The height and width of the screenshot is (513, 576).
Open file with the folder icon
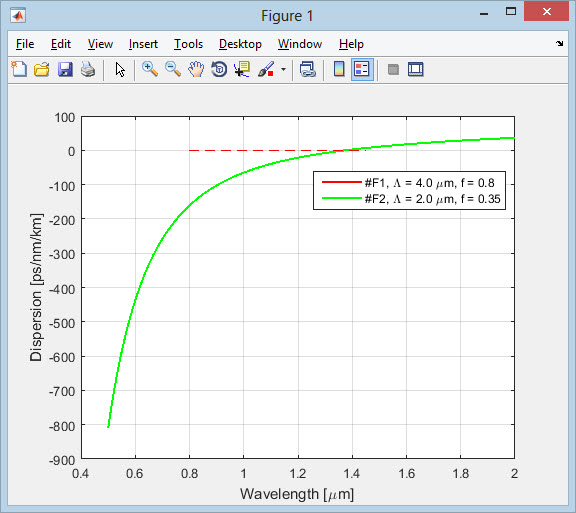(42, 69)
